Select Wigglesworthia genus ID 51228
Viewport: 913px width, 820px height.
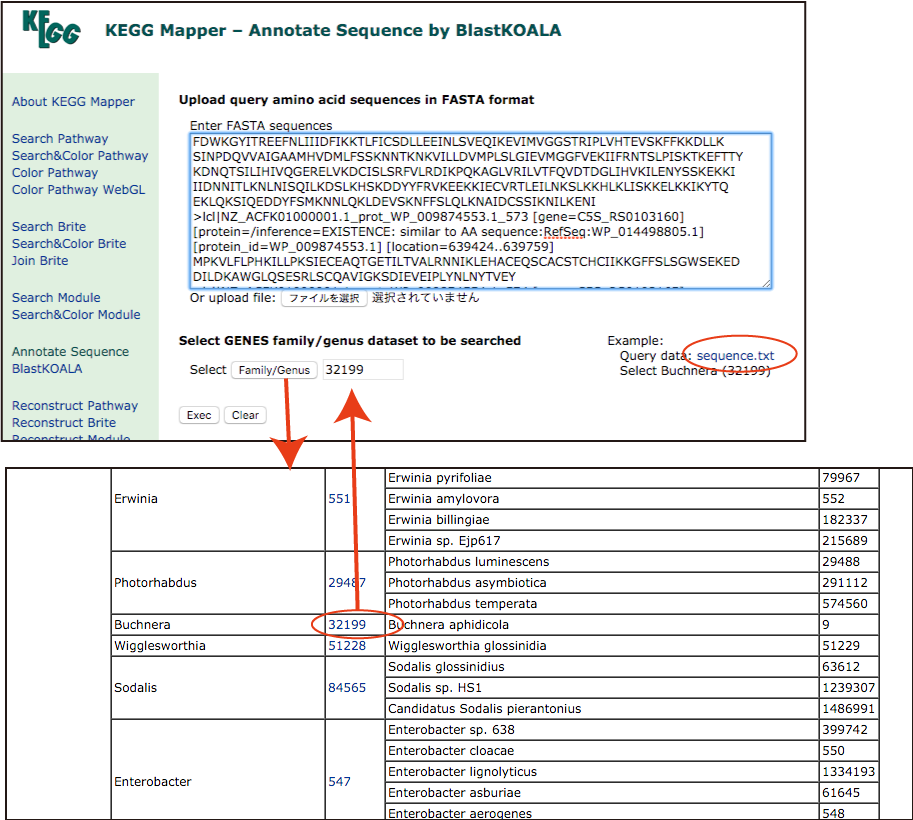pos(347,645)
